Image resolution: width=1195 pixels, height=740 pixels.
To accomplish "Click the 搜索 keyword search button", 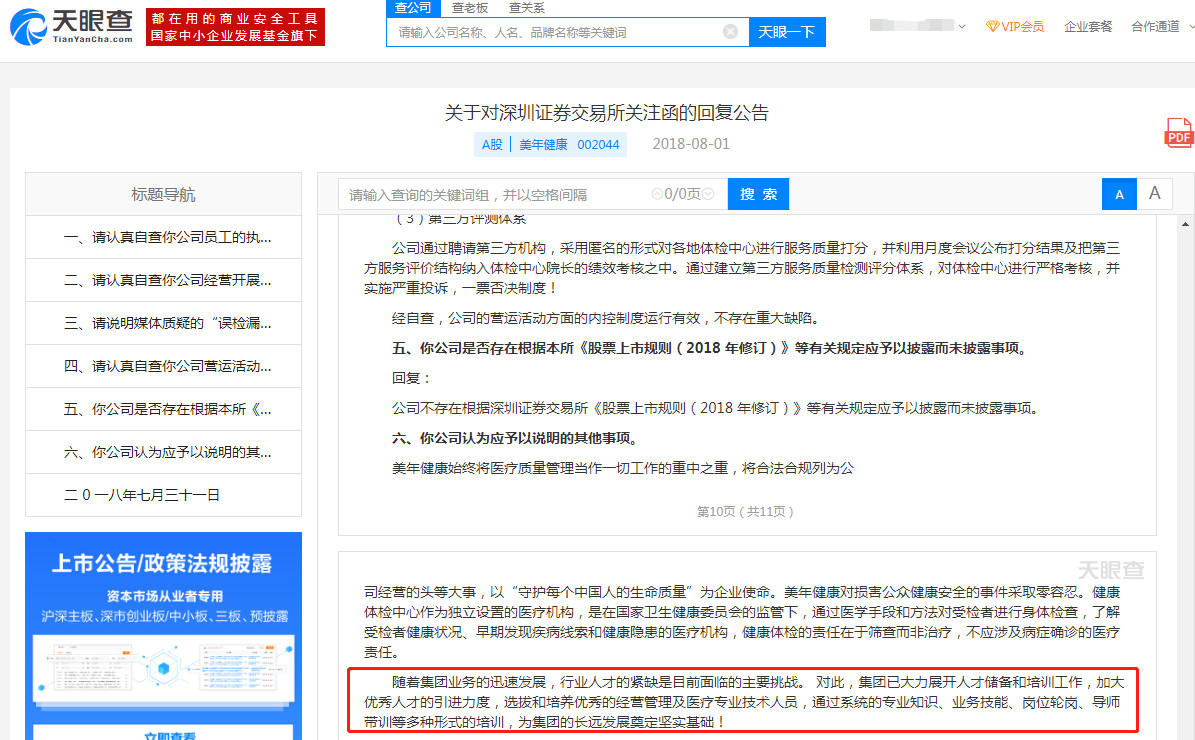I will coord(758,194).
